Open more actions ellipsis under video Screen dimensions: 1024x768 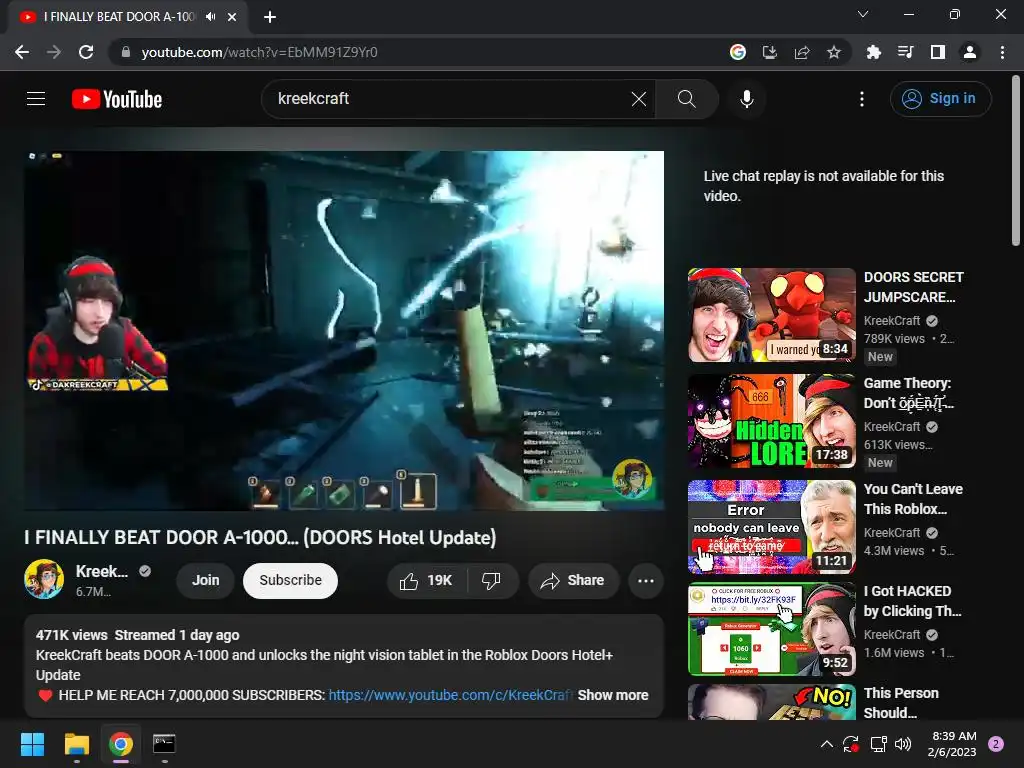[645, 581]
